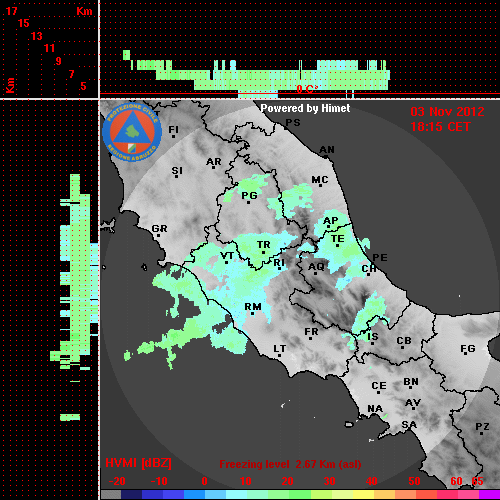Select the 15 altitude scale label
Screen dimensions: 500x500
coord(24,23)
